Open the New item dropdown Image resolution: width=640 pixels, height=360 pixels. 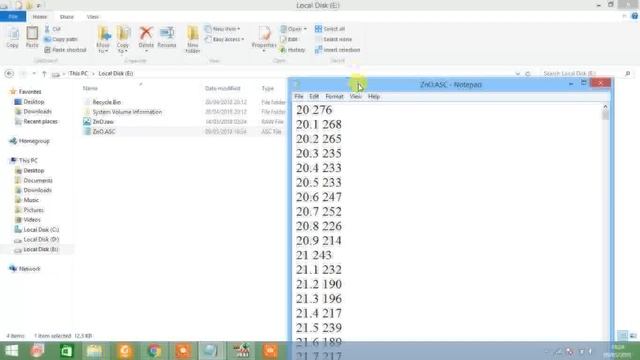point(222,29)
